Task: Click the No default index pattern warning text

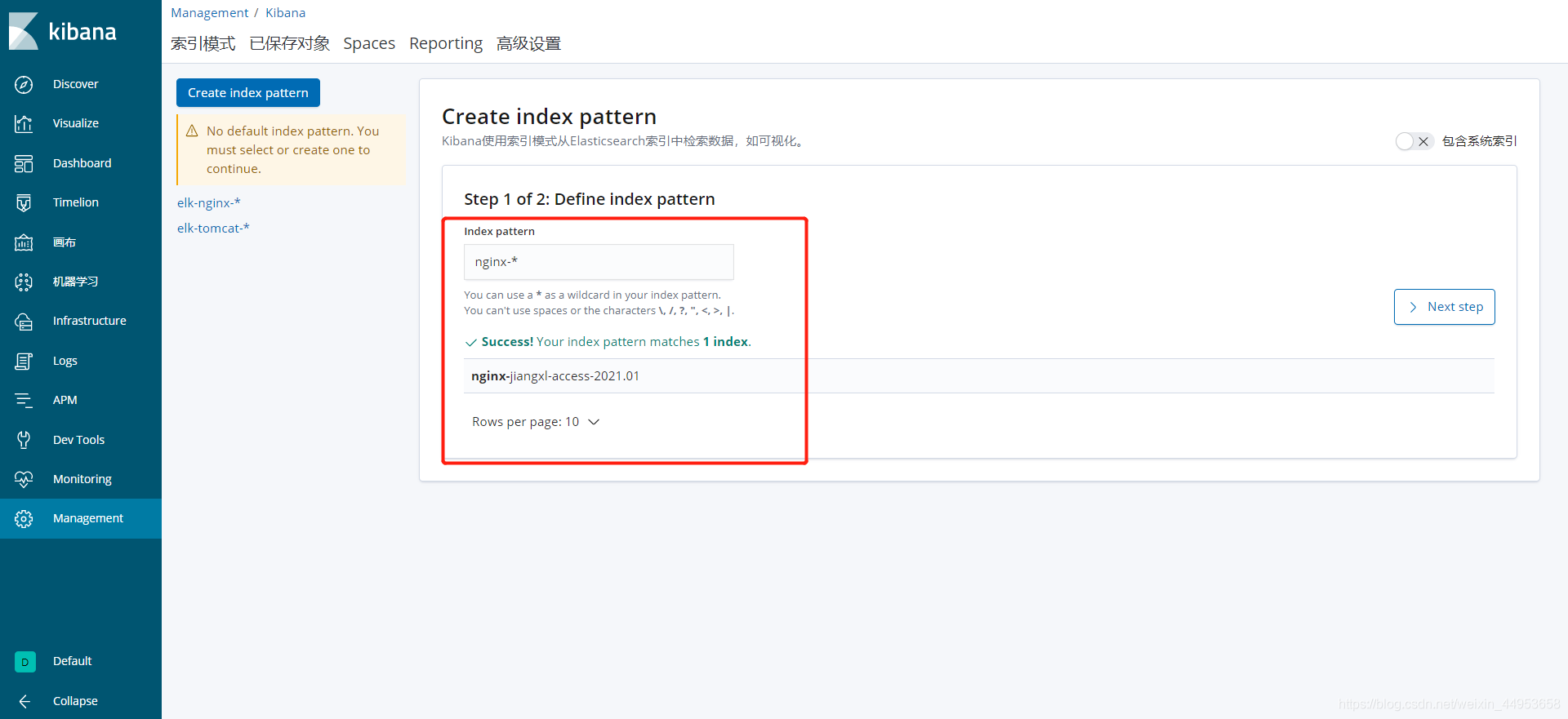Action: 293,150
